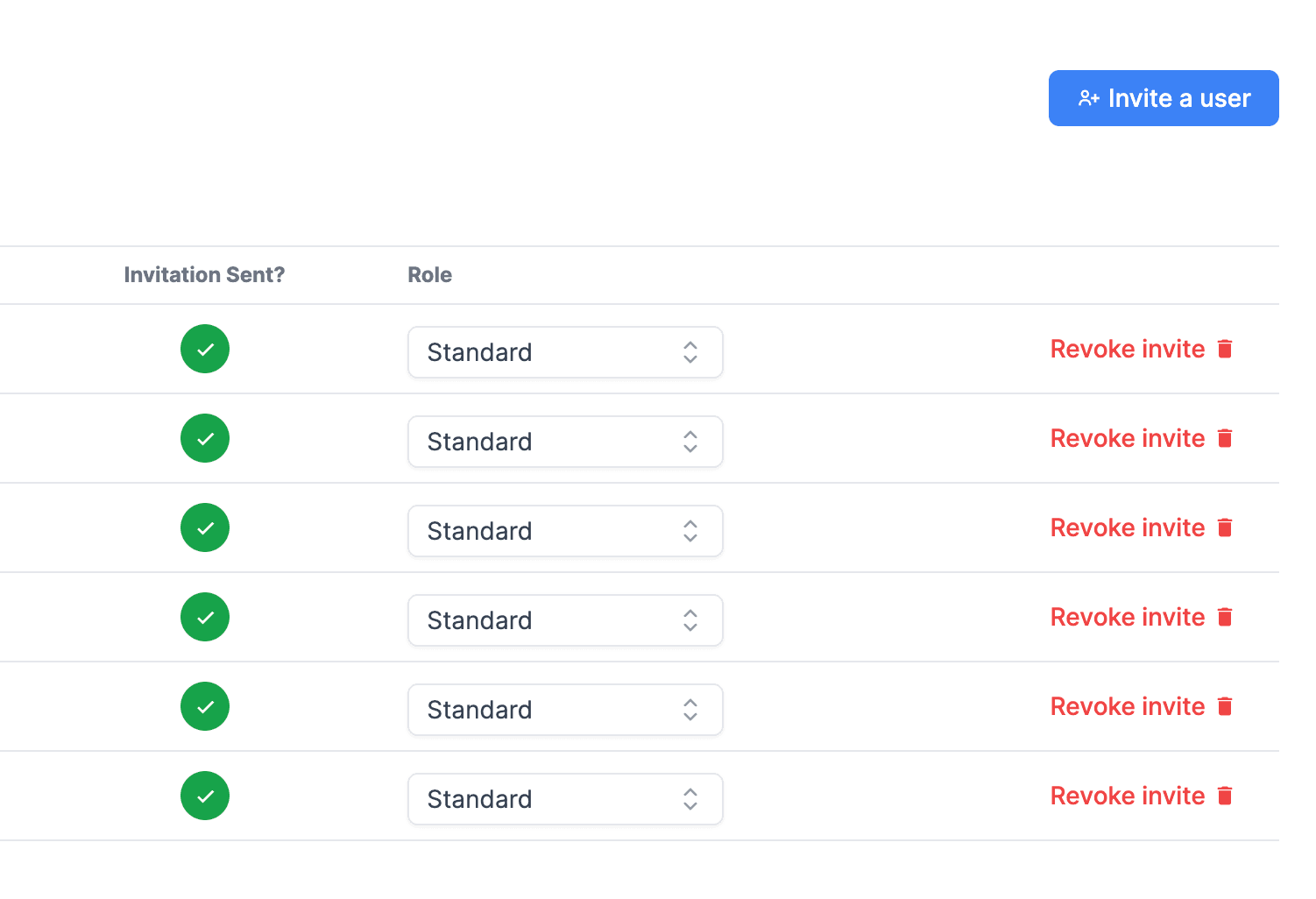1316x899 pixels.
Task: Click the delete trash icon in the third row
Action: tap(1225, 527)
